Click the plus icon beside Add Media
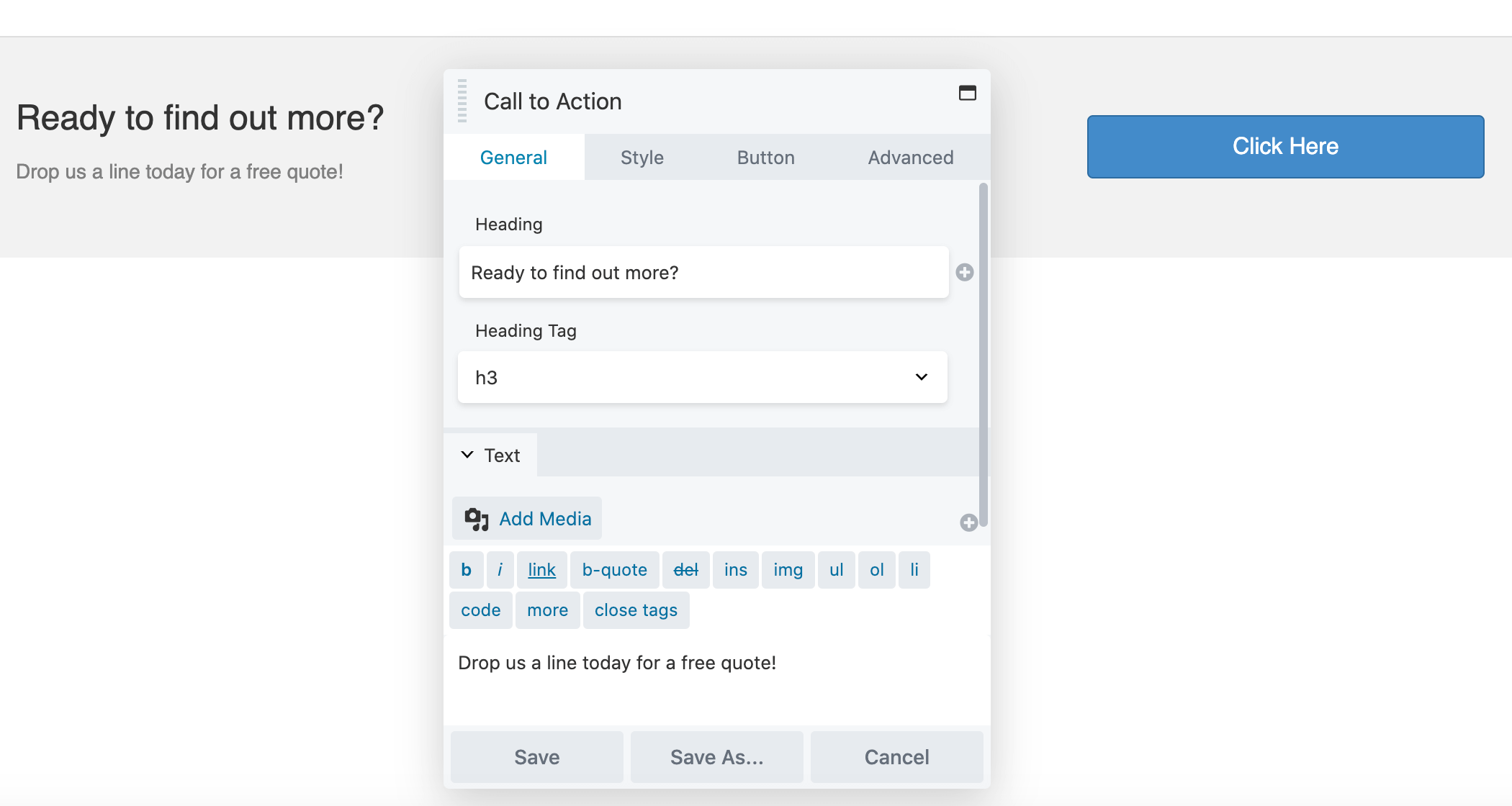This screenshot has height=806, width=1512. click(969, 522)
